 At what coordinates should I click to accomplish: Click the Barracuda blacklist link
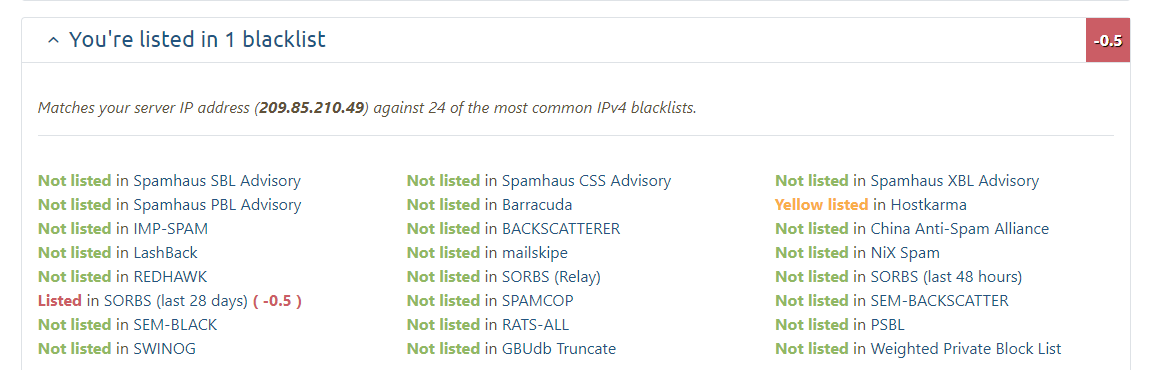tap(537, 205)
